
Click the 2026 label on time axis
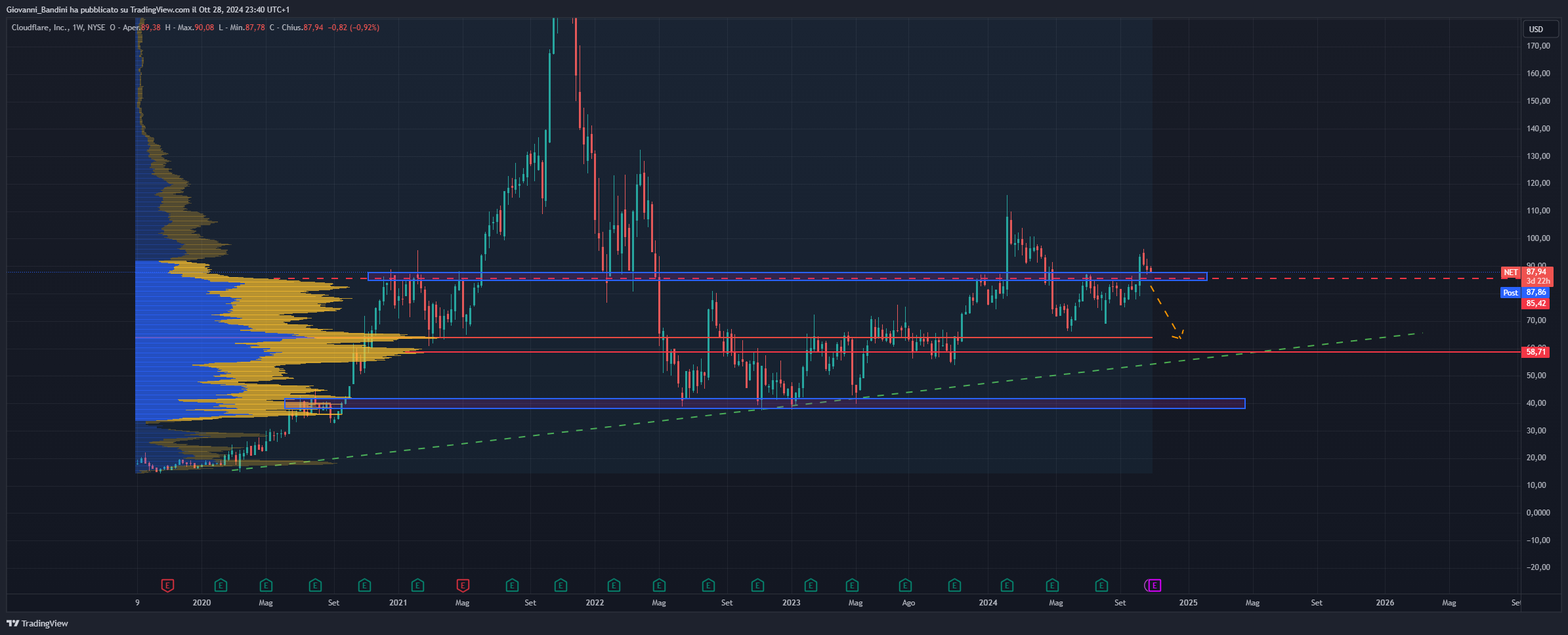pyautogui.click(x=1385, y=603)
